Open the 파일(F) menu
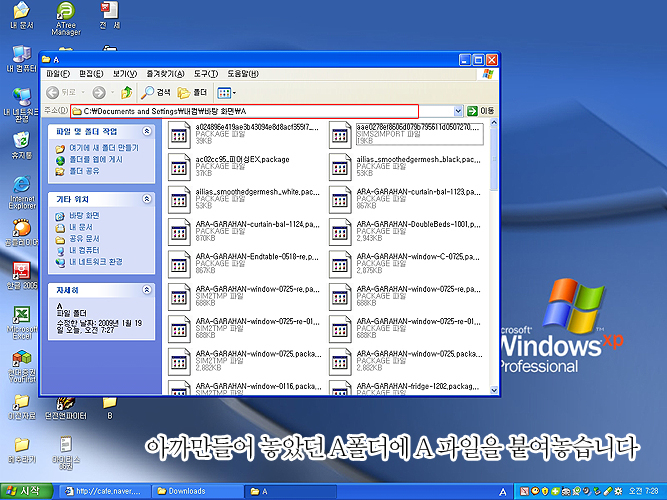 click(x=59, y=74)
